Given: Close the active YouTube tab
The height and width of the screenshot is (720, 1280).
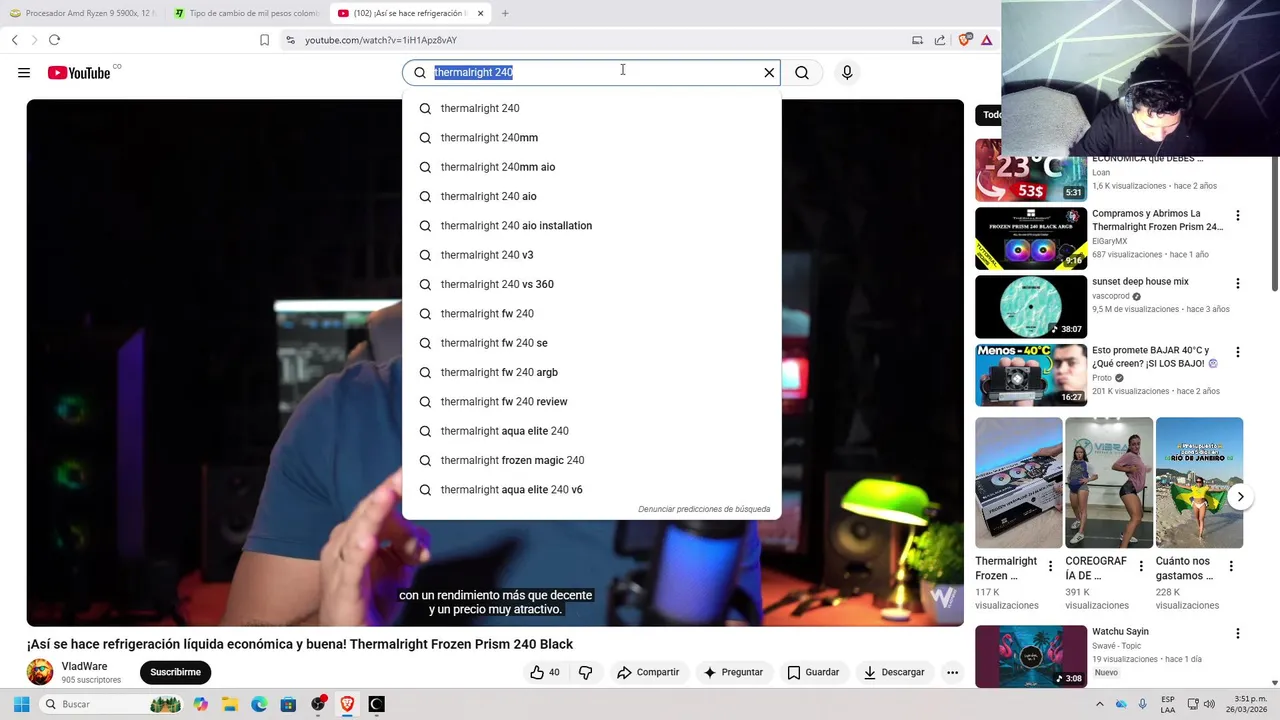Looking at the screenshot, I should click(x=480, y=13).
